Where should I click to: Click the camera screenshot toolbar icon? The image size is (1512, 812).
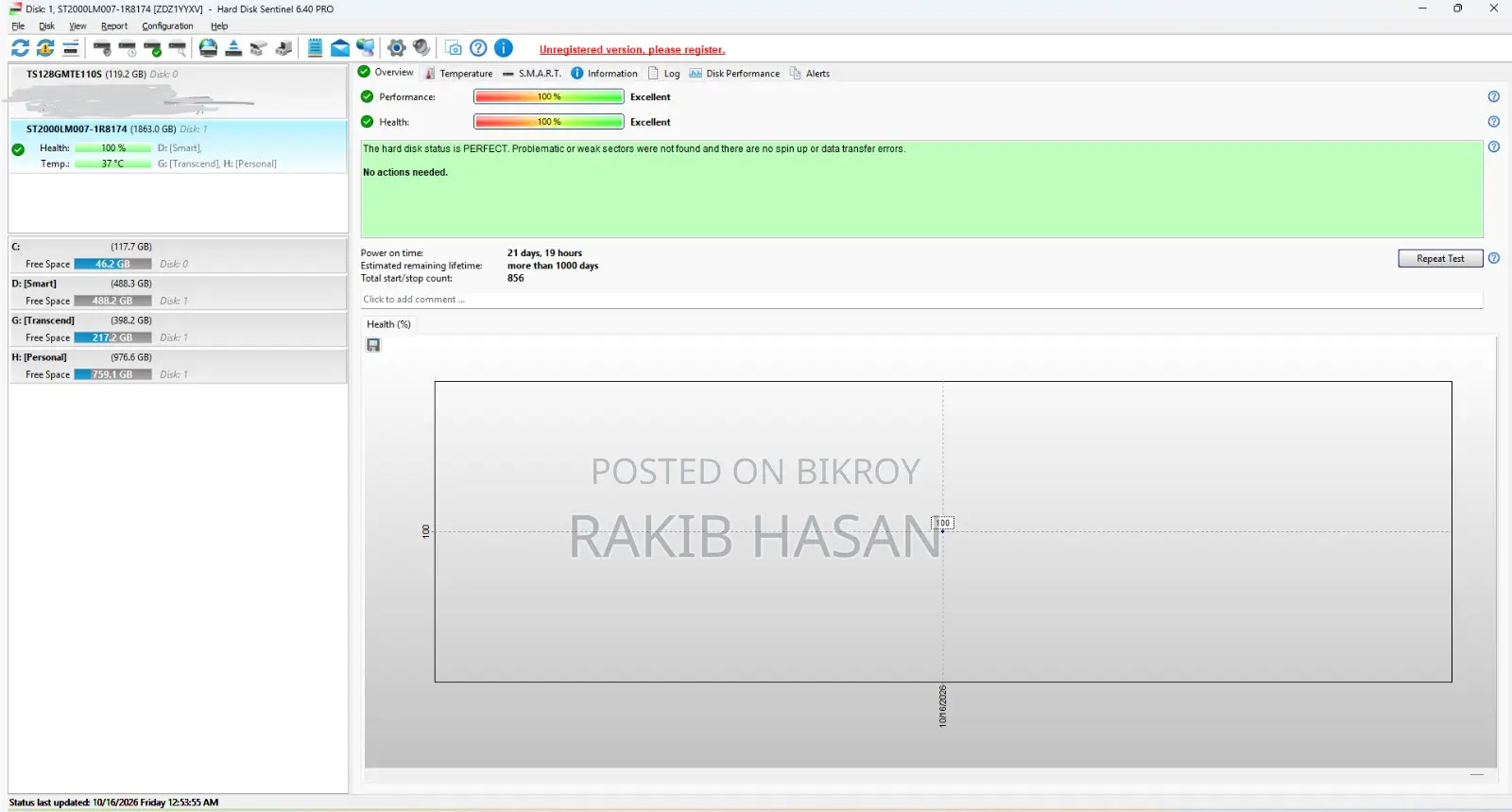[x=454, y=48]
